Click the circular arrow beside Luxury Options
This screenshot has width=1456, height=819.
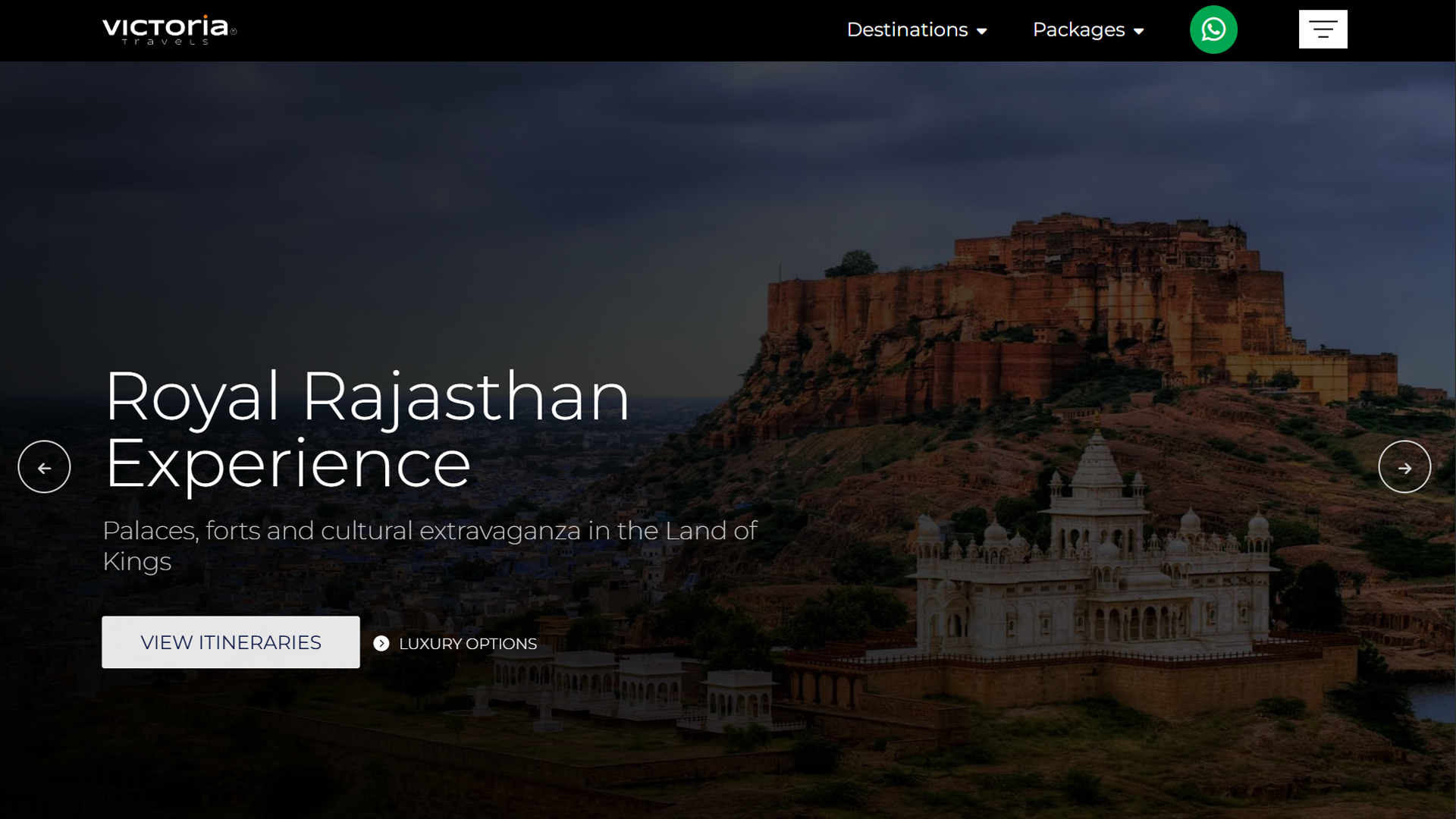(x=381, y=643)
